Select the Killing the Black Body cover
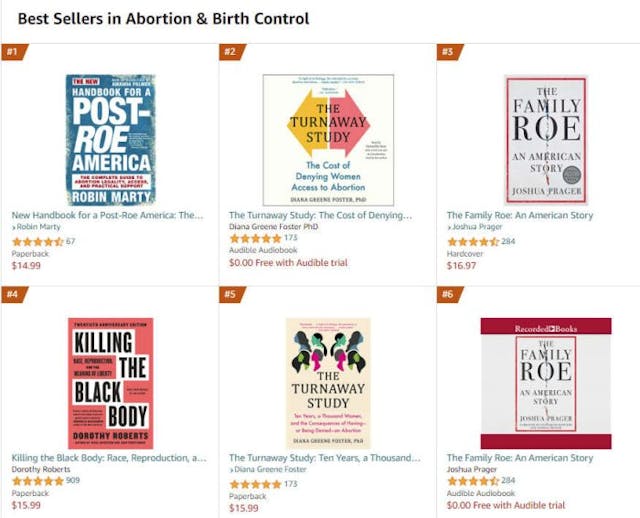 coord(110,383)
